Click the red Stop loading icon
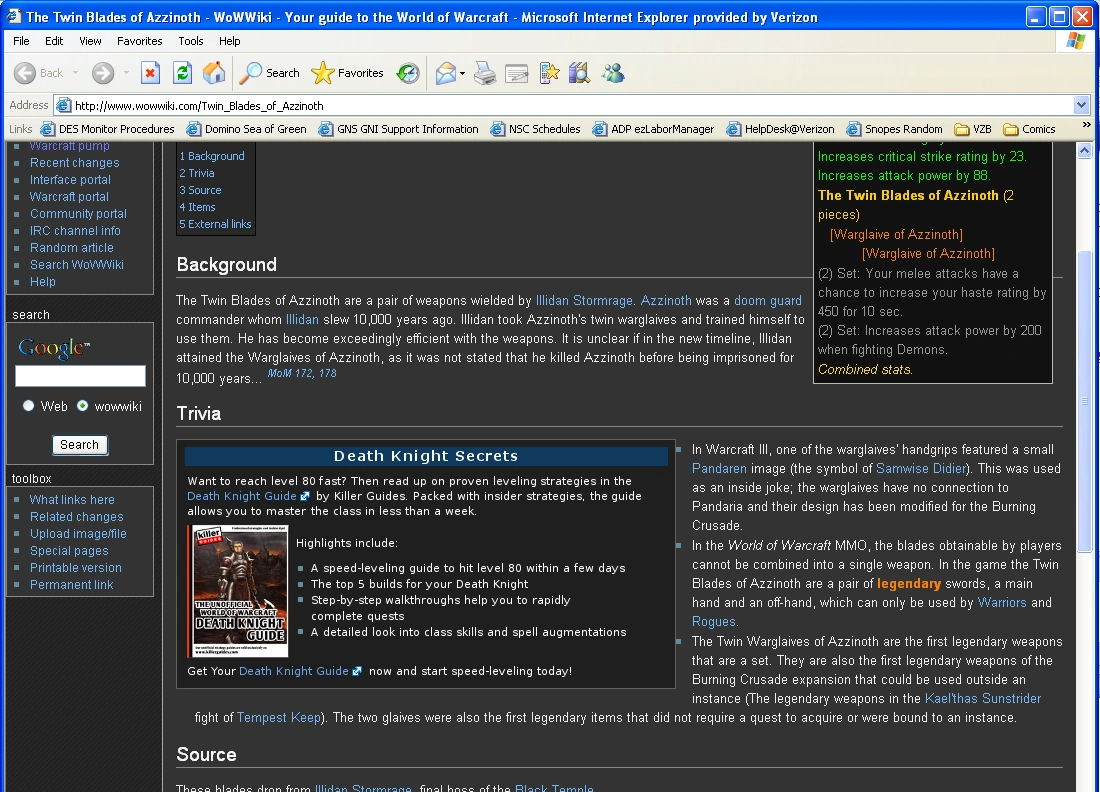1100x792 pixels. [x=151, y=73]
